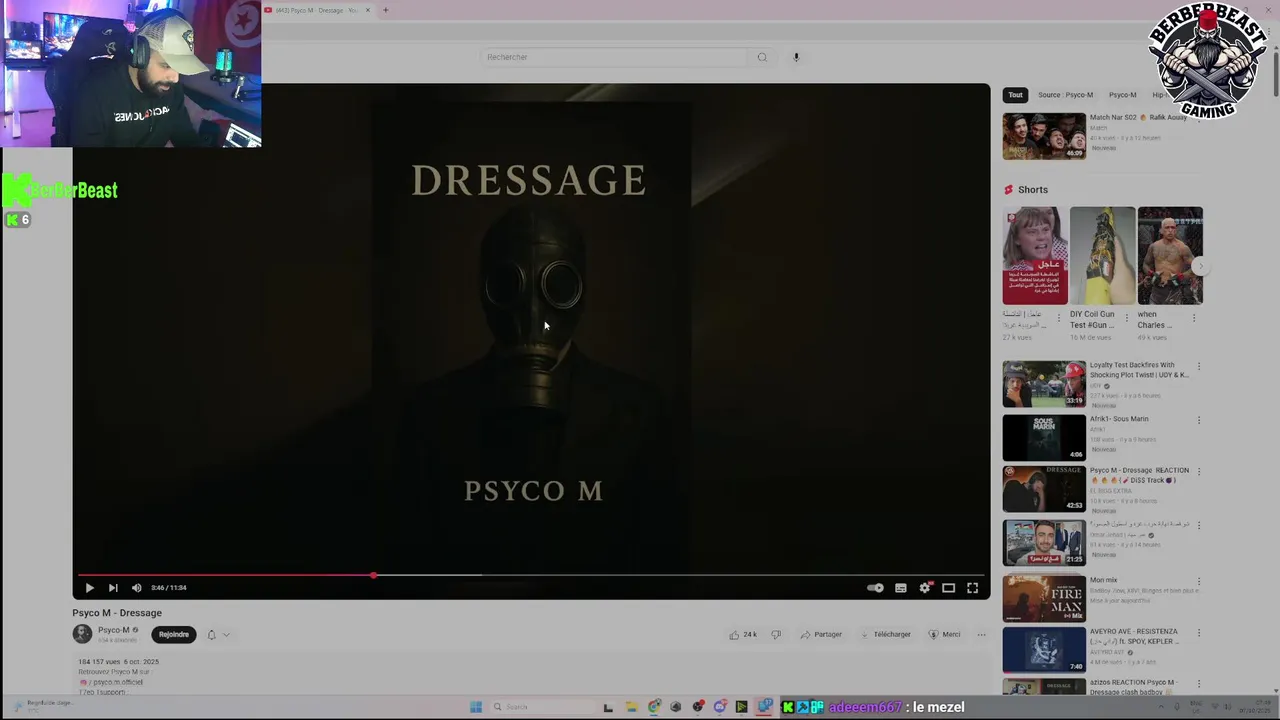Open AVEYRO AVE - RESISTENZA video
The image size is (1280, 720).
tap(1044, 650)
